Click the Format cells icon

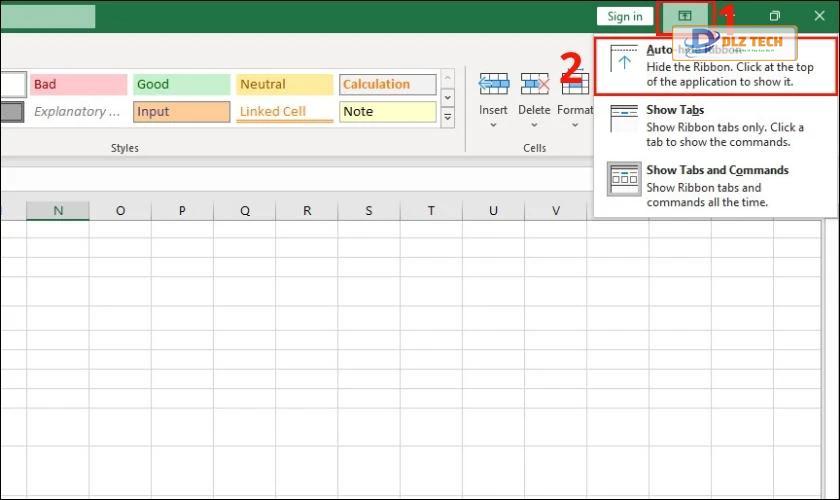(x=575, y=84)
